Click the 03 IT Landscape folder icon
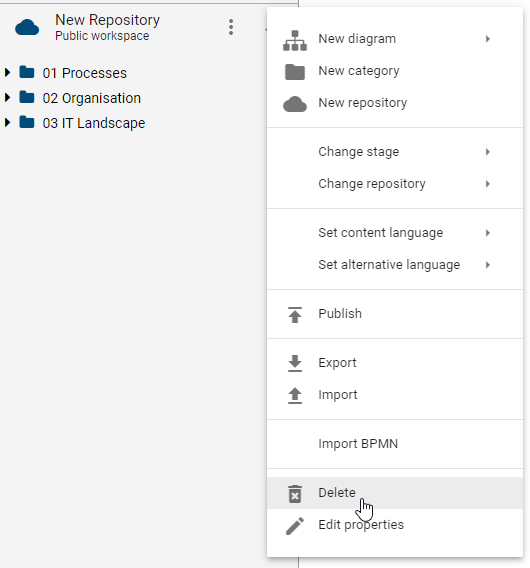The height and width of the screenshot is (568, 530). tap(27, 122)
